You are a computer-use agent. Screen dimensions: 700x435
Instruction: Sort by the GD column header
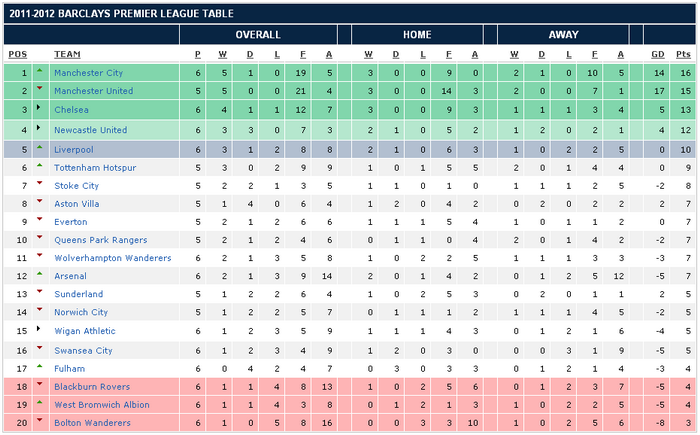click(x=658, y=54)
